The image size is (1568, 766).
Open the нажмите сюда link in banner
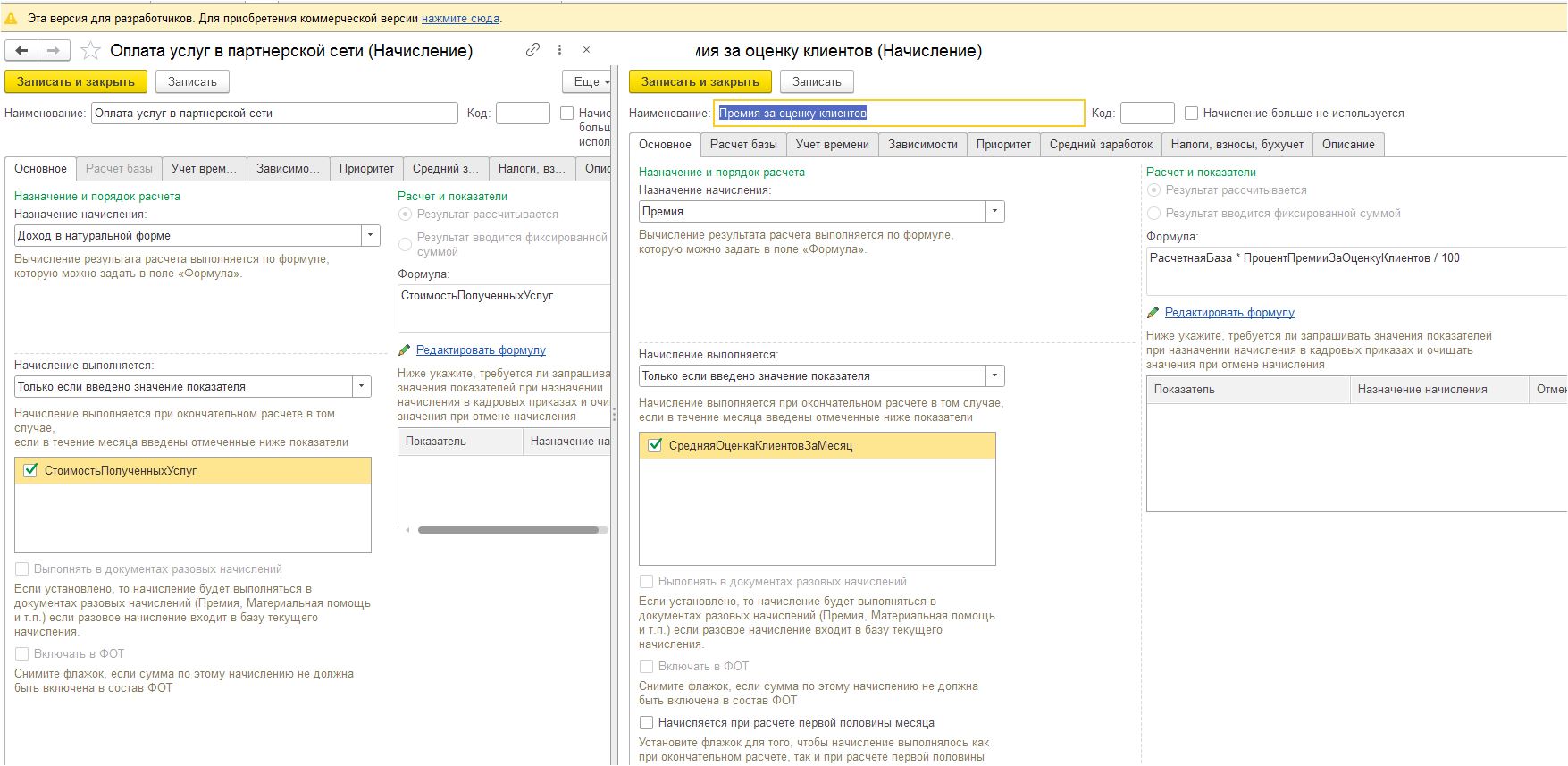[x=460, y=18]
